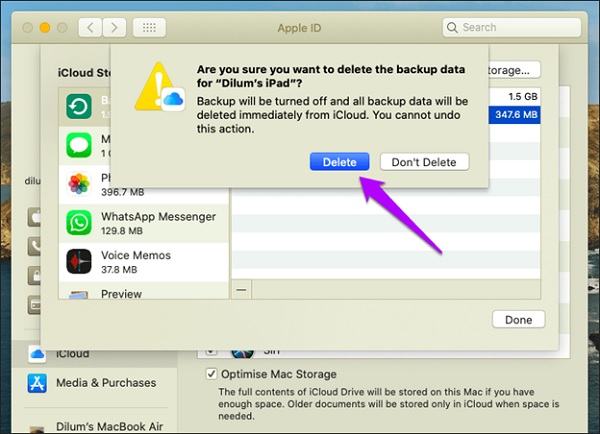Click the show-all grid button in toolbar
Image resolution: width=600 pixels, height=434 pixels.
(148, 28)
